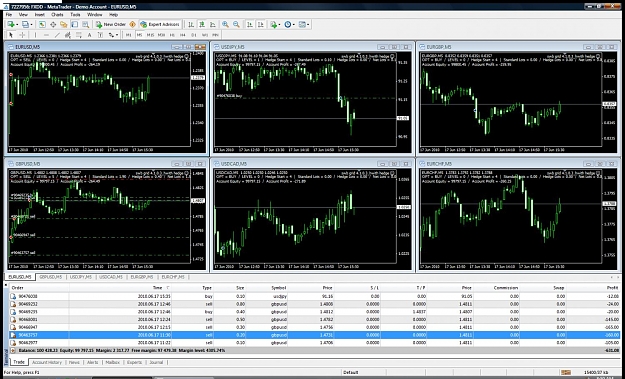Viewport: 625px width, 379px height.
Task: Open the Help menu
Action: [113, 15]
